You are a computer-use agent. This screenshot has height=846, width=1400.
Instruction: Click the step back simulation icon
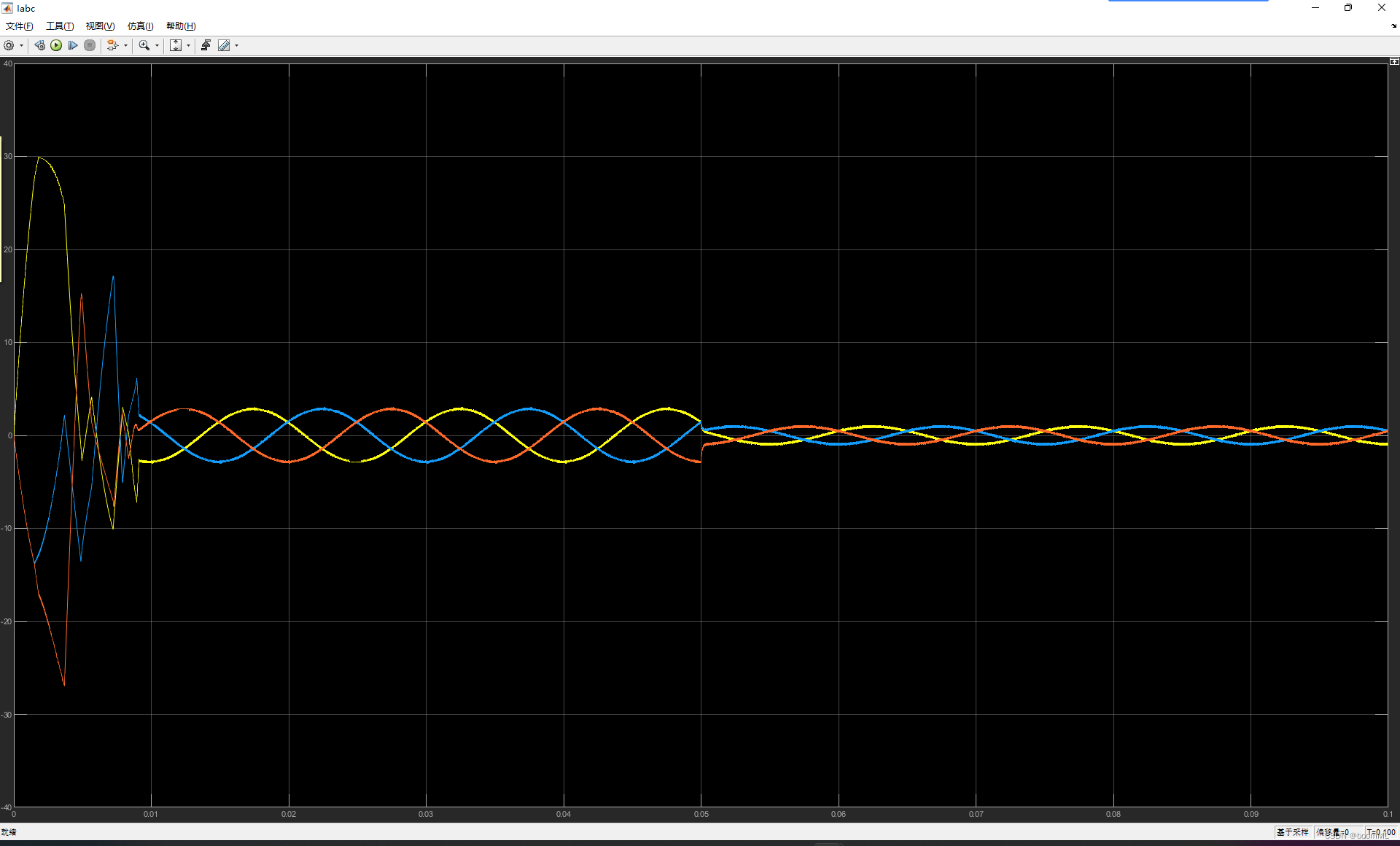click(40, 45)
